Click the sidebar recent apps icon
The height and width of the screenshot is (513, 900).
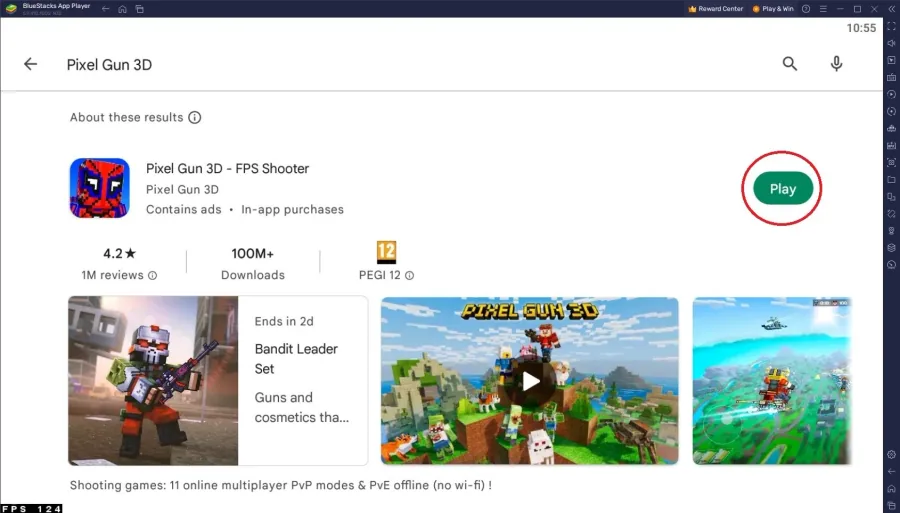coord(891,505)
